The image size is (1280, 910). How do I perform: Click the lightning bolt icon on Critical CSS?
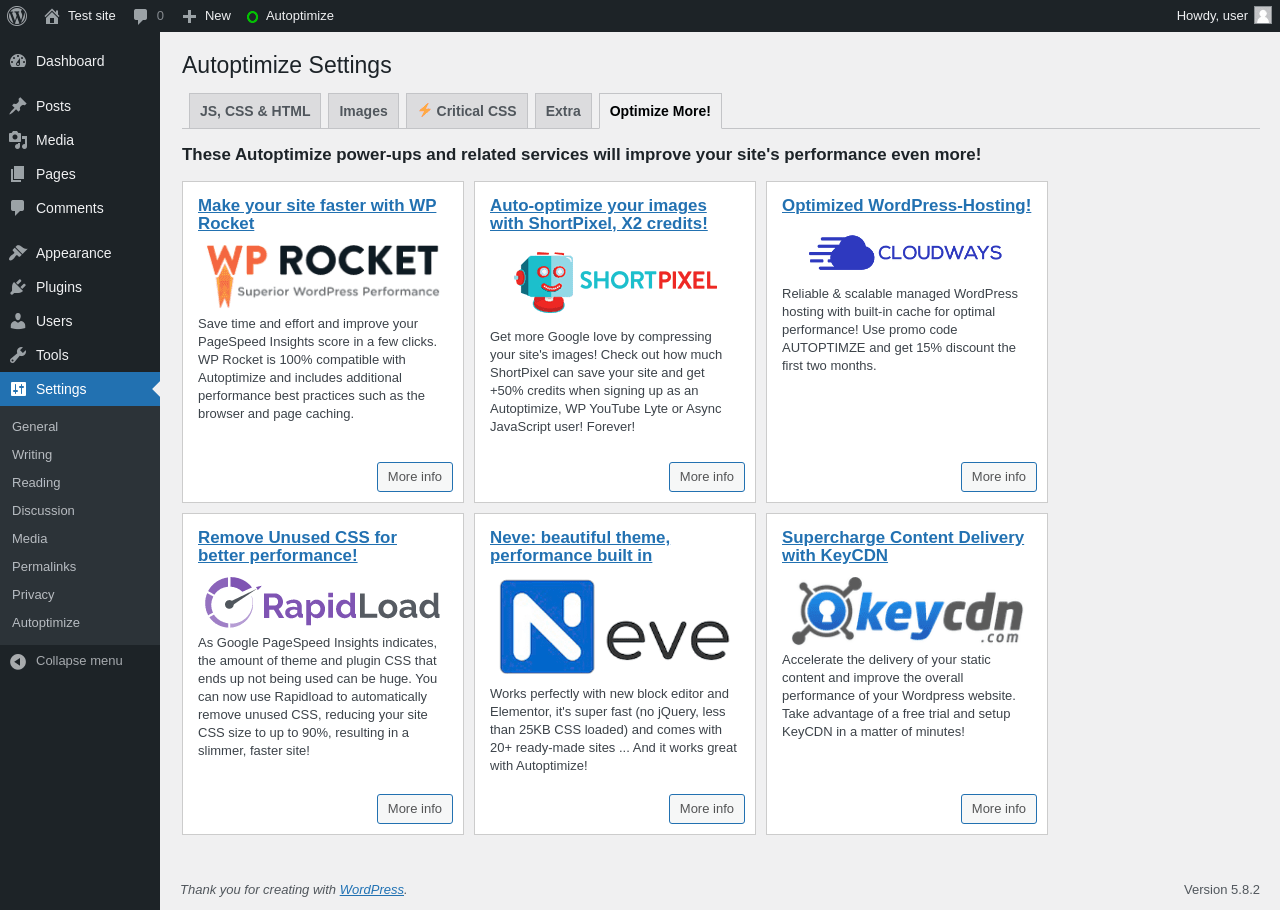click(424, 110)
